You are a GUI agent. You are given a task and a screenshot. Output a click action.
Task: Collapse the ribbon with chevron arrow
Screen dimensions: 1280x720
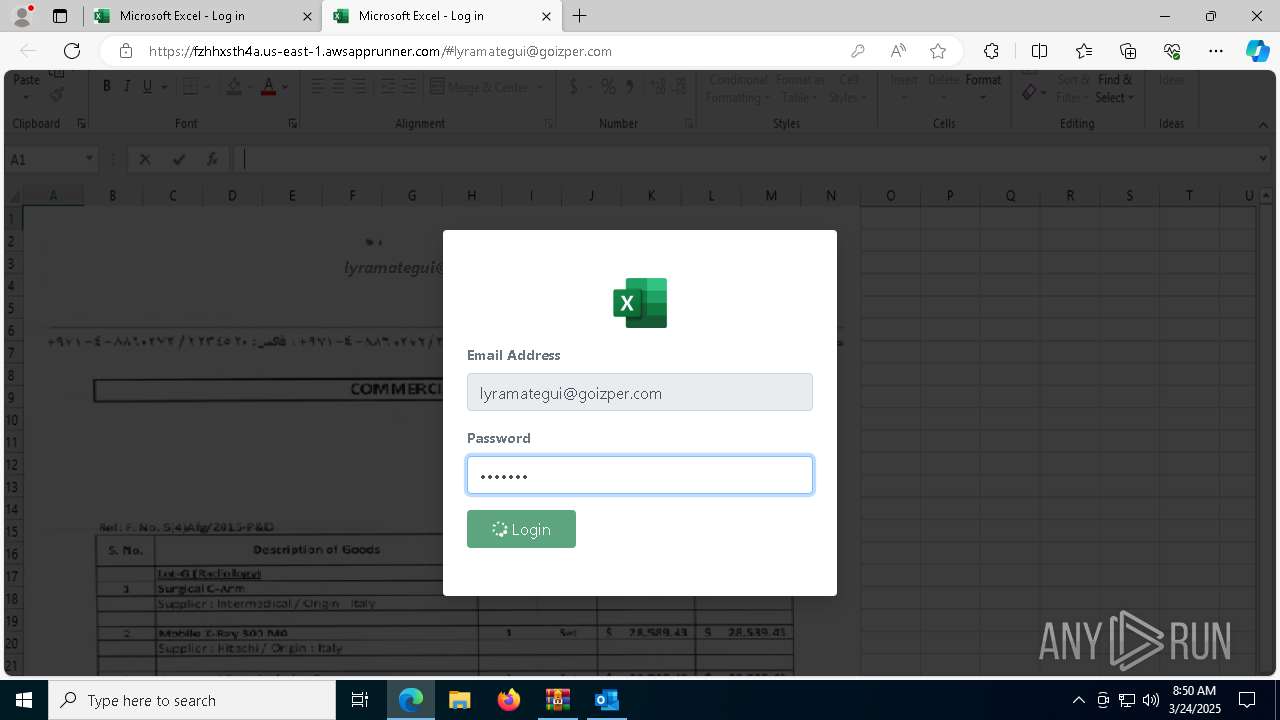tap(1263, 124)
